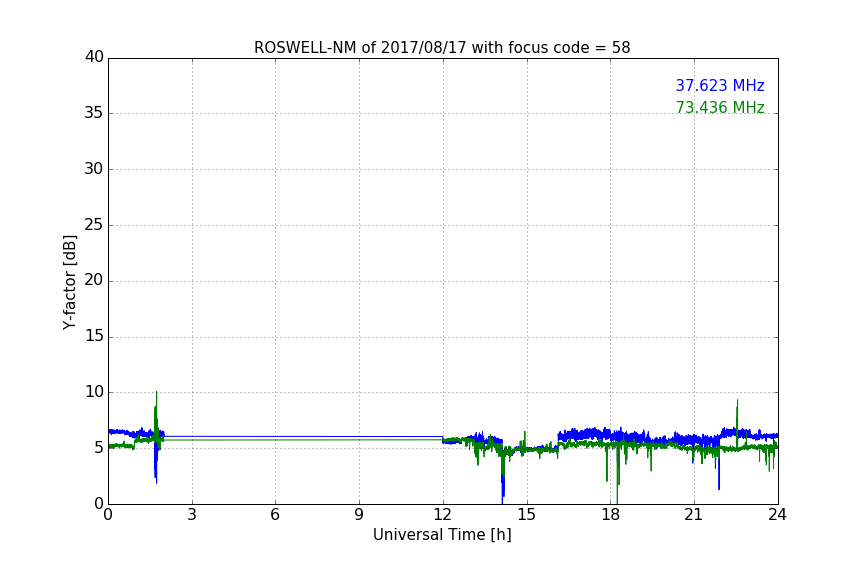Click y-axis tick label 35
Viewport: 864px width, 576px height.
pyautogui.click(x=94, y=113)
